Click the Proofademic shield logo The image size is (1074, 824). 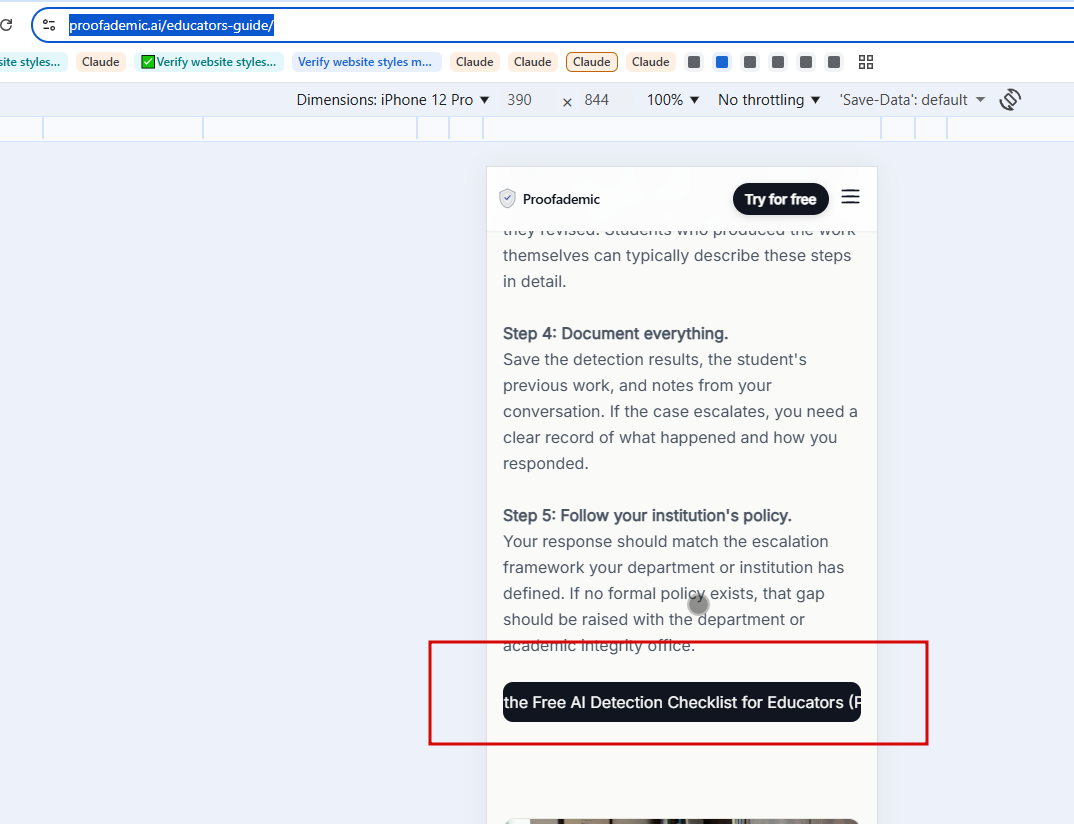click(x=507, y=199)
